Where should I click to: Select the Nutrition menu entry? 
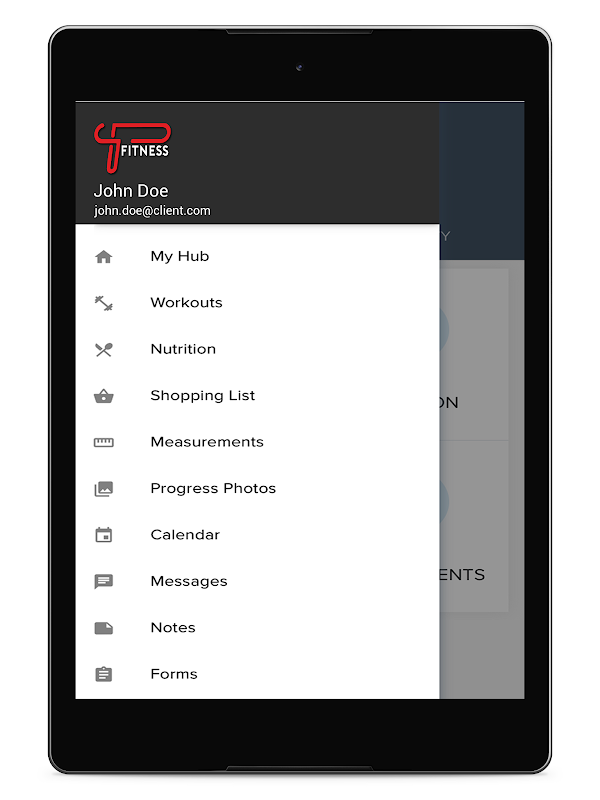257,349
